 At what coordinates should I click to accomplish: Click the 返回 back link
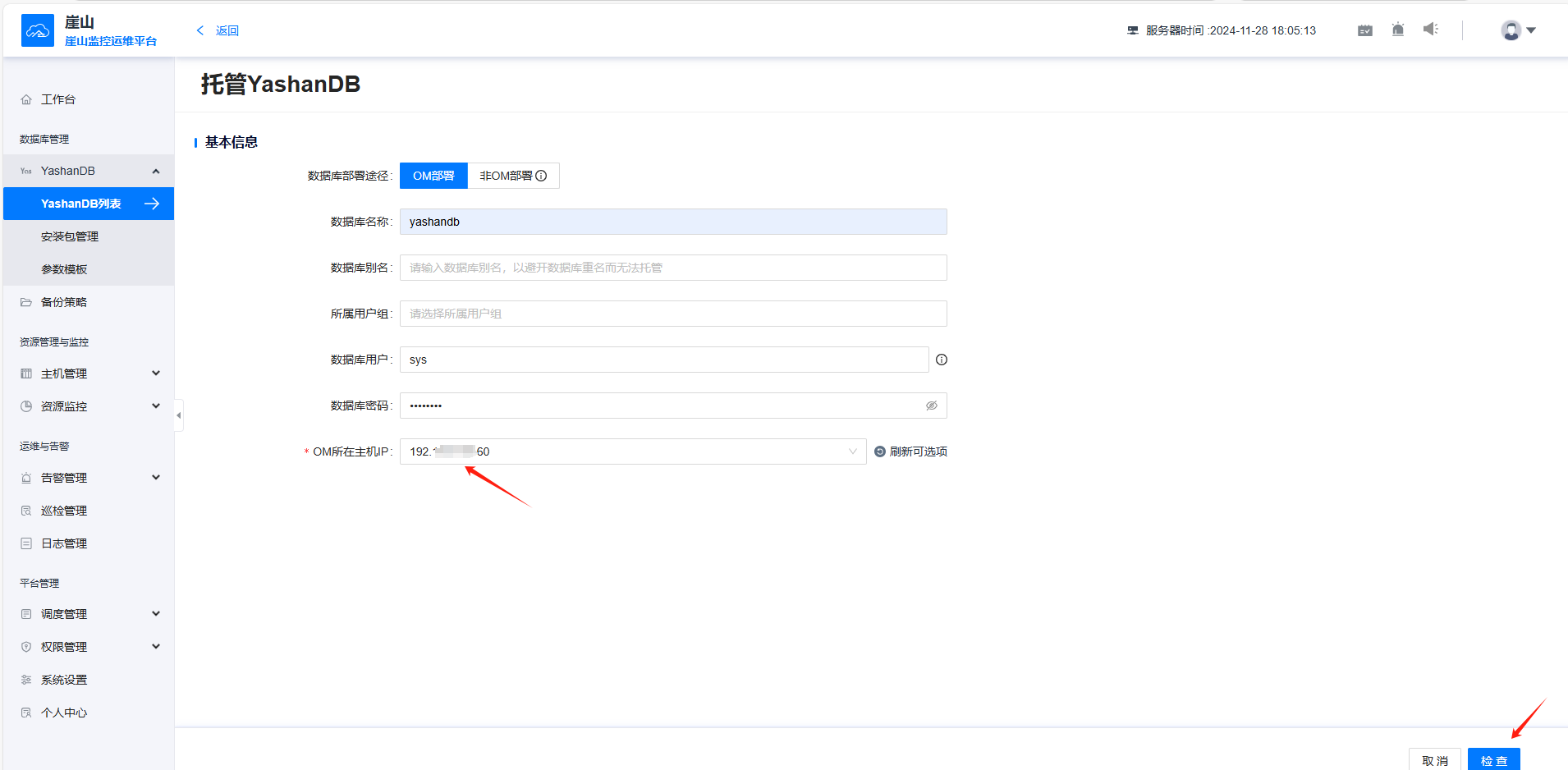click(227, 30)
